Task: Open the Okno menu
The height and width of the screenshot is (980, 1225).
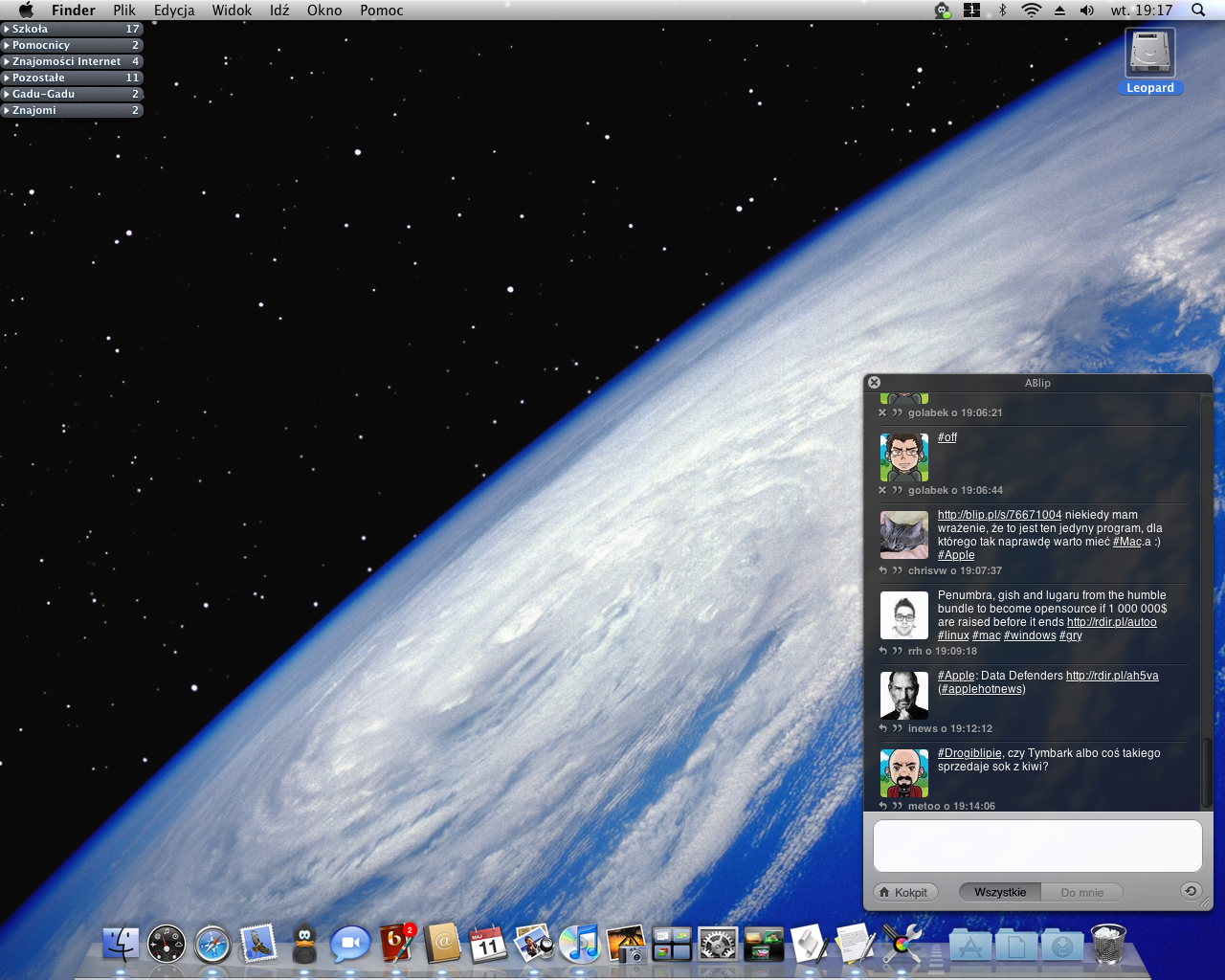Action: click(324, 11)
